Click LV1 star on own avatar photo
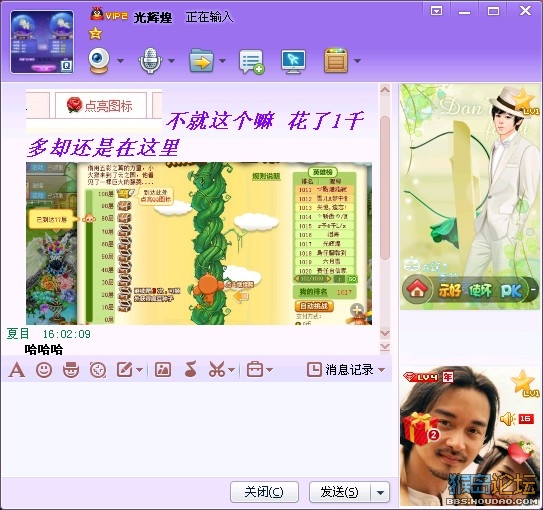 (525, 384)
